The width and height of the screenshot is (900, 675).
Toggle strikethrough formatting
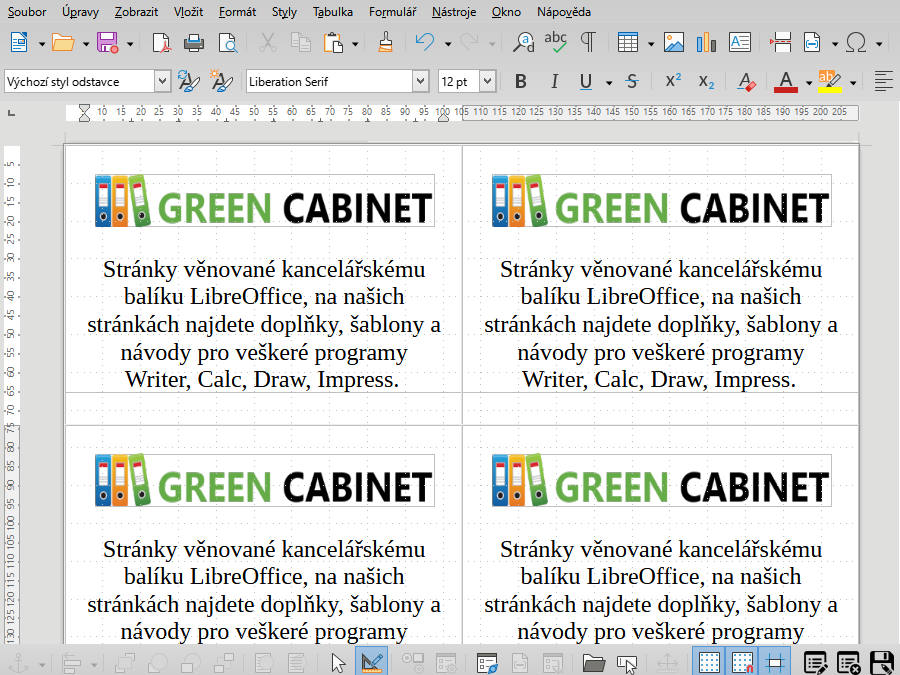632,82
